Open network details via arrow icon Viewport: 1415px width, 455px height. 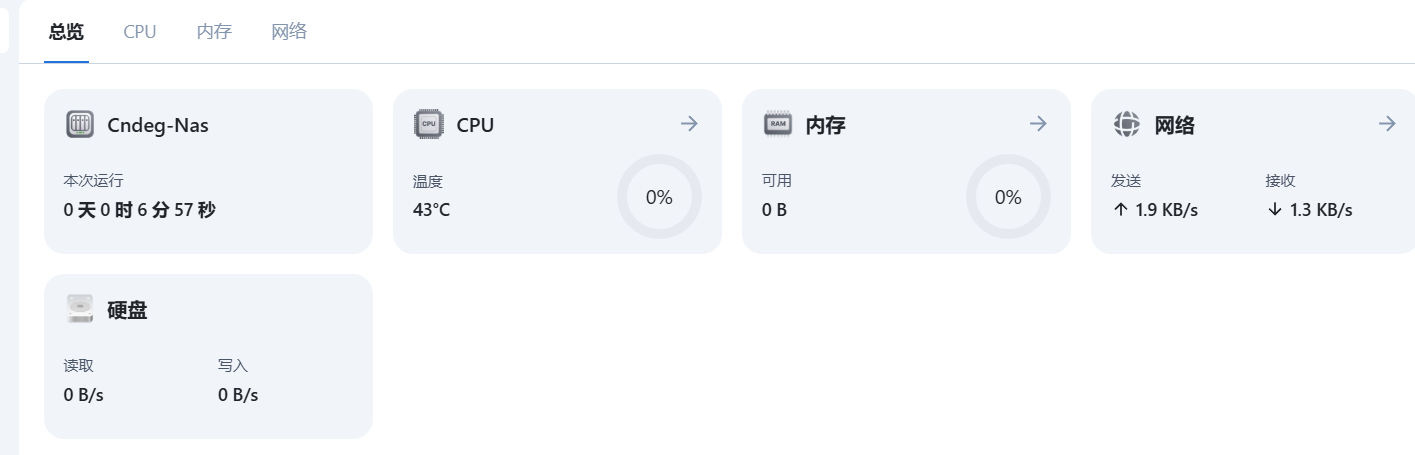(x=1387, y=124)
